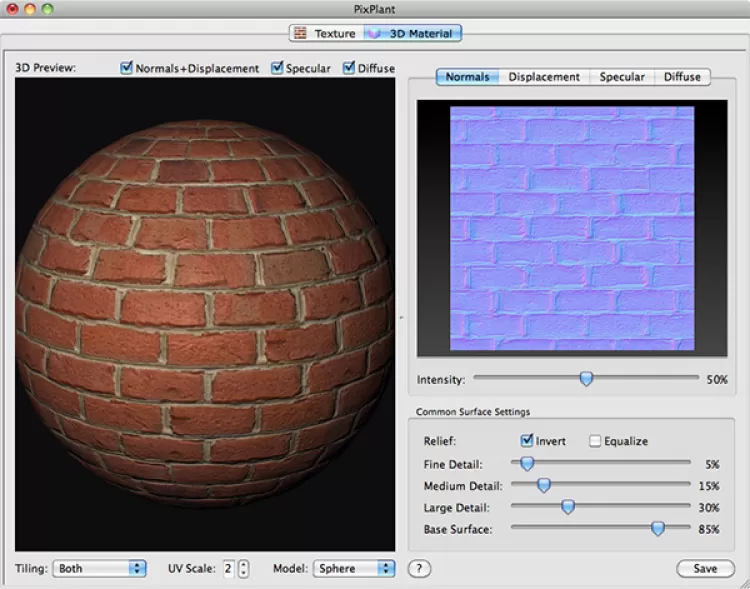Show the Displacement map tab

(x=544, y=77)
